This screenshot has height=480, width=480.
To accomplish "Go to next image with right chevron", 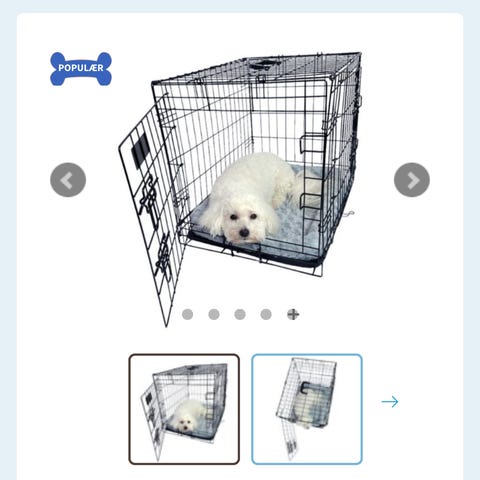I will 412,180.
